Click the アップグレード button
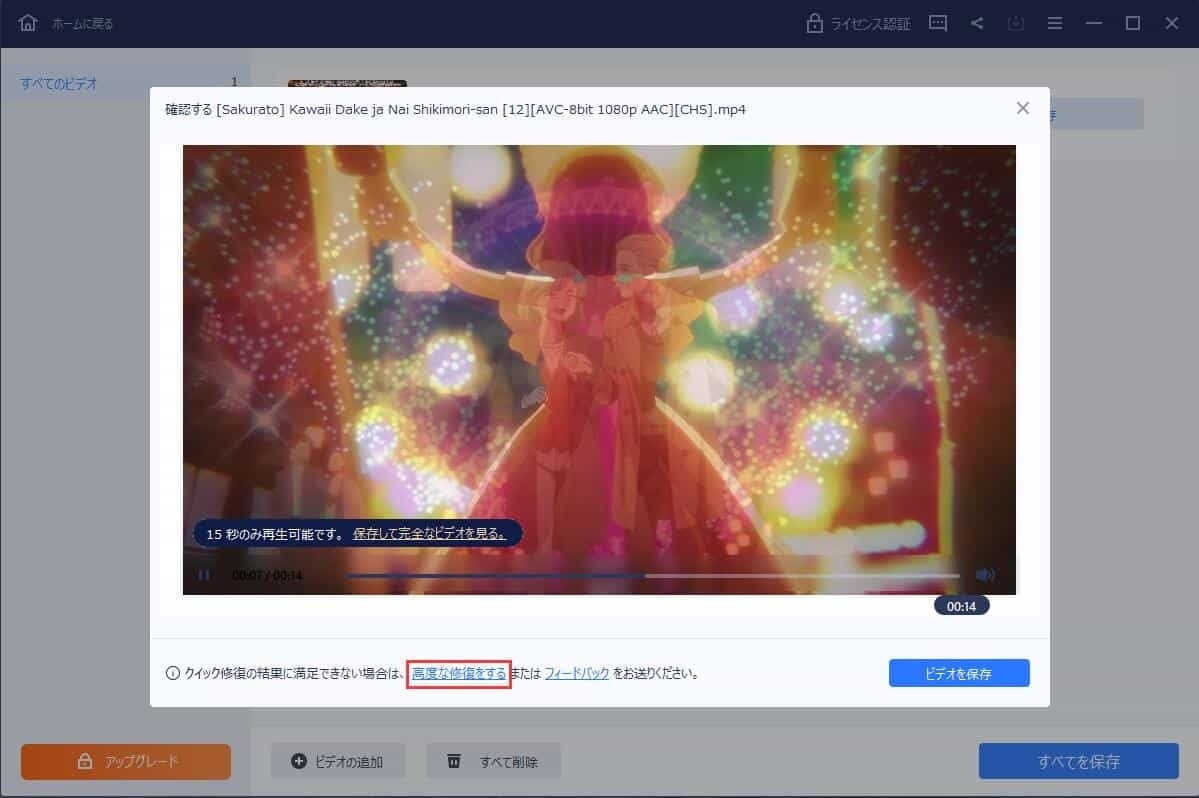This screenshot has width=1199, height=798. pos(125,761)
